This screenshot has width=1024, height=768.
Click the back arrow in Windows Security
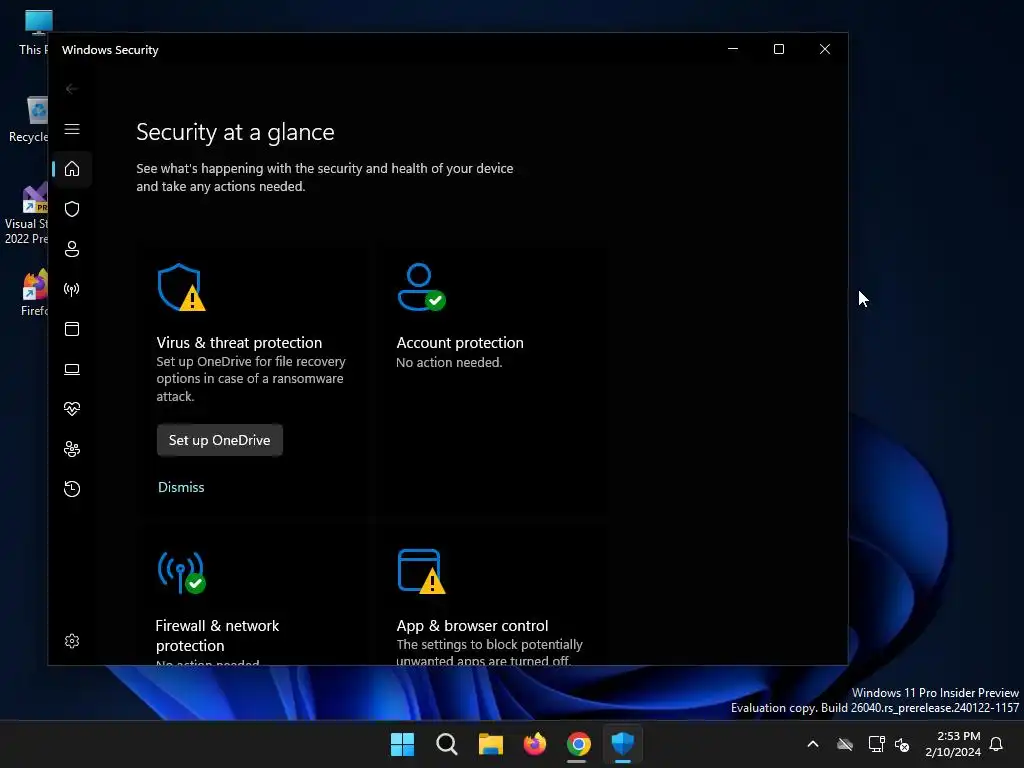pyautogui.click(x=72, y=89)
